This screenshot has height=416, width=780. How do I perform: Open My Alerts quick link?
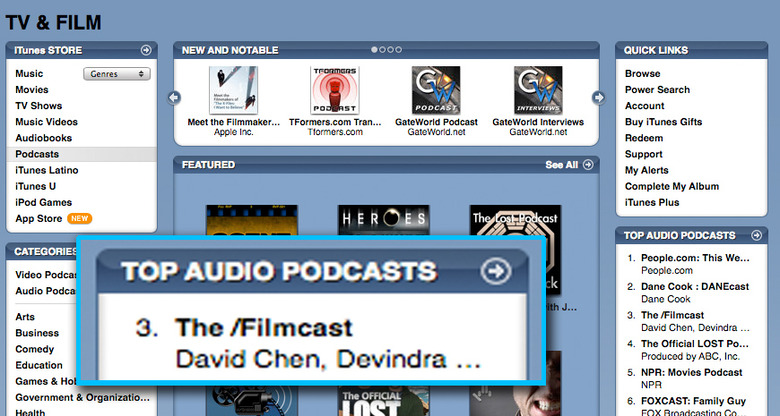[647, 170]
